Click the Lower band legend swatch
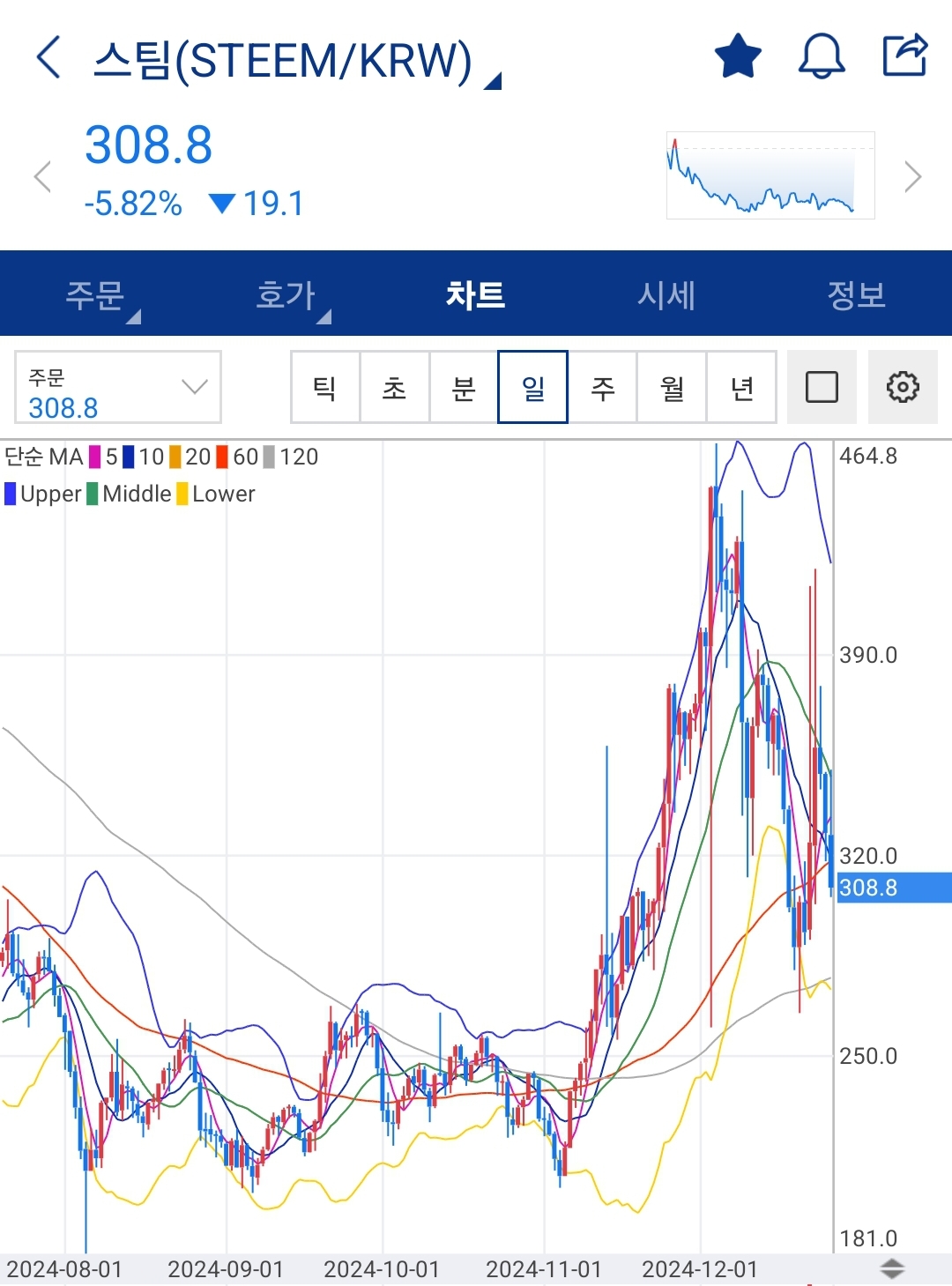952x1286 pixels. coord(182,494)
